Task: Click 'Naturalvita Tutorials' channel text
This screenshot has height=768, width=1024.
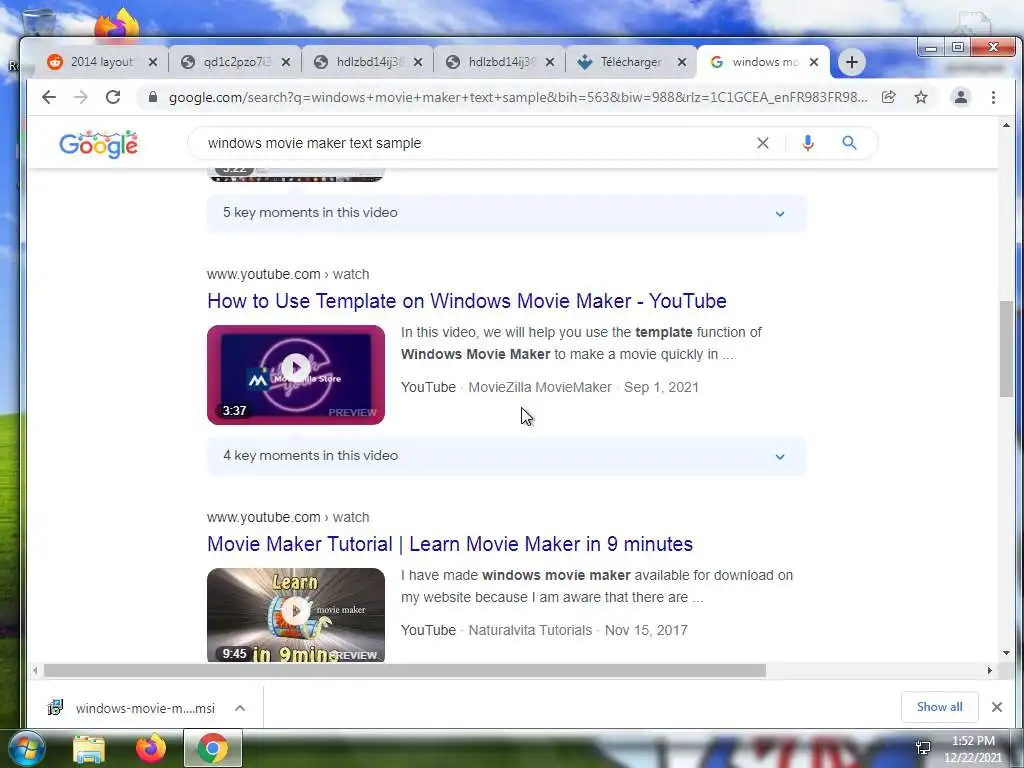Action: (x=530, y=630)
